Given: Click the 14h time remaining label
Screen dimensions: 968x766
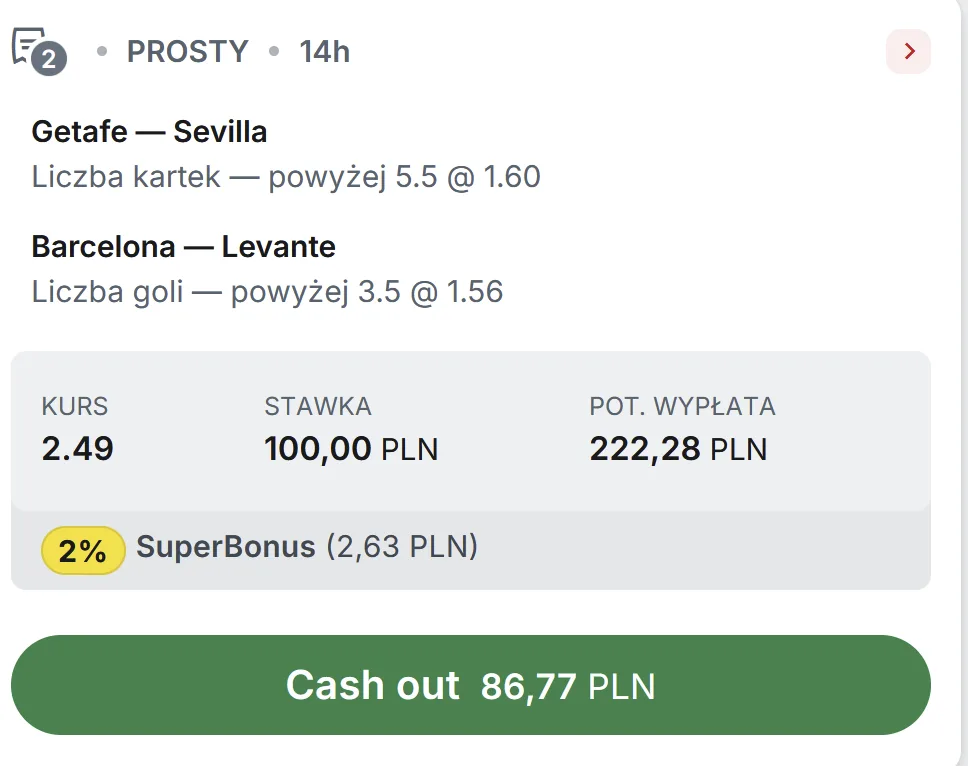Looking at the screenshot, I should coord(322,52).
